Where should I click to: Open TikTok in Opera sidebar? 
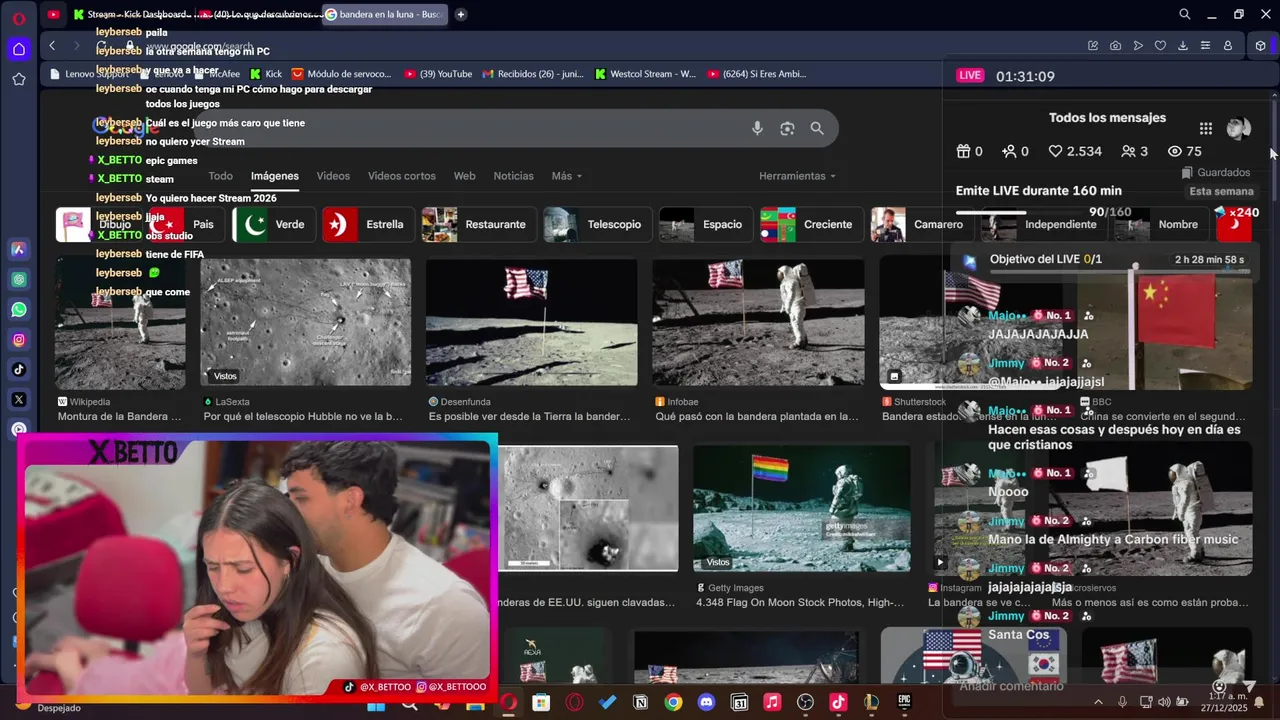click(x=19, y=370)
